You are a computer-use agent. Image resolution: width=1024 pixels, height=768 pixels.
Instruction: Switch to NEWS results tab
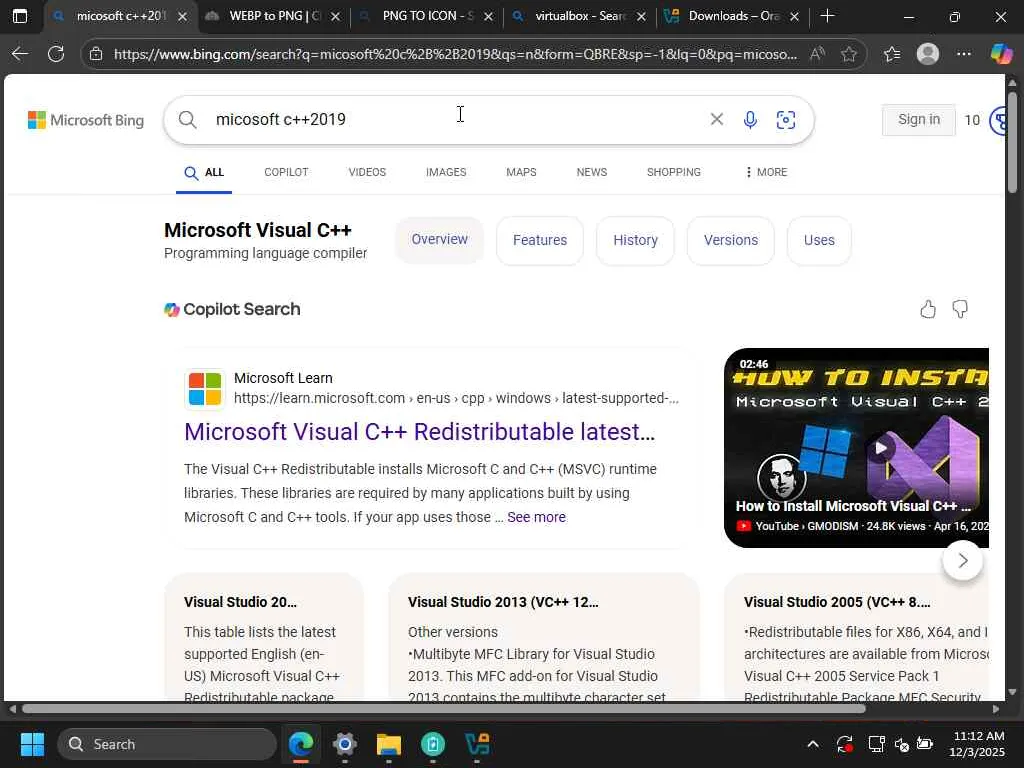coord(592,172)
